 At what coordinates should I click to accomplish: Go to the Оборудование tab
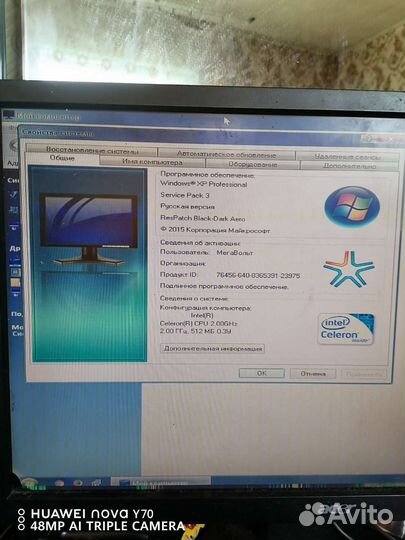pos(252,164)
